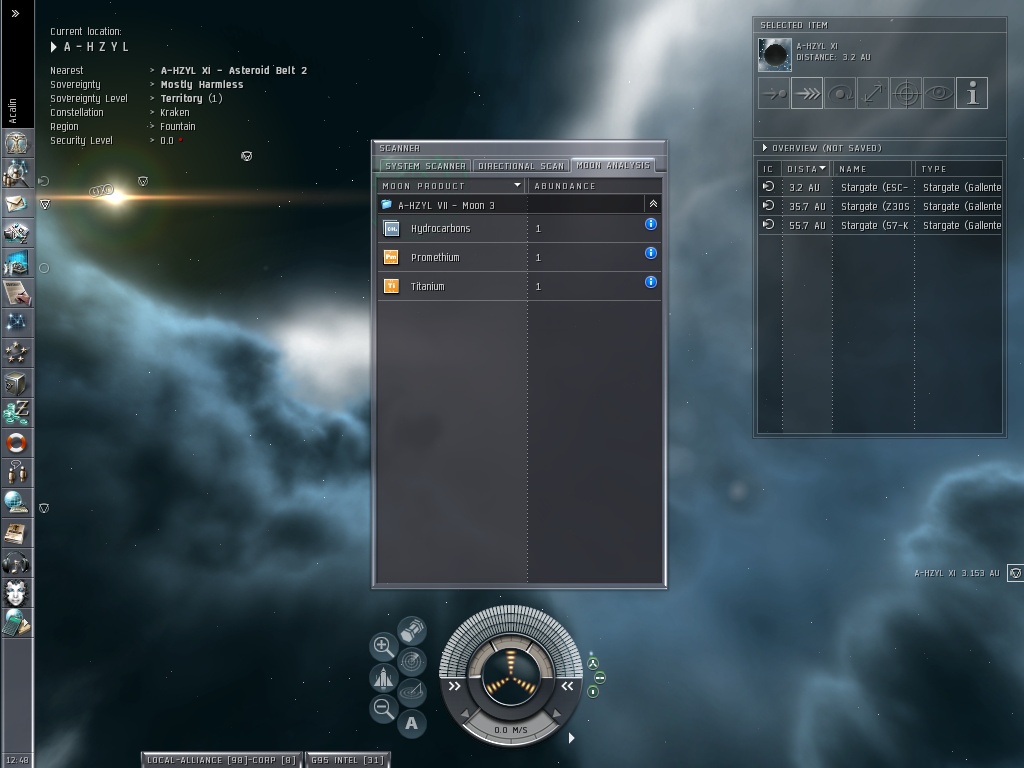Open the Overview menu triangle
This screenshot has height=768, width=1024.
[765, 148]
